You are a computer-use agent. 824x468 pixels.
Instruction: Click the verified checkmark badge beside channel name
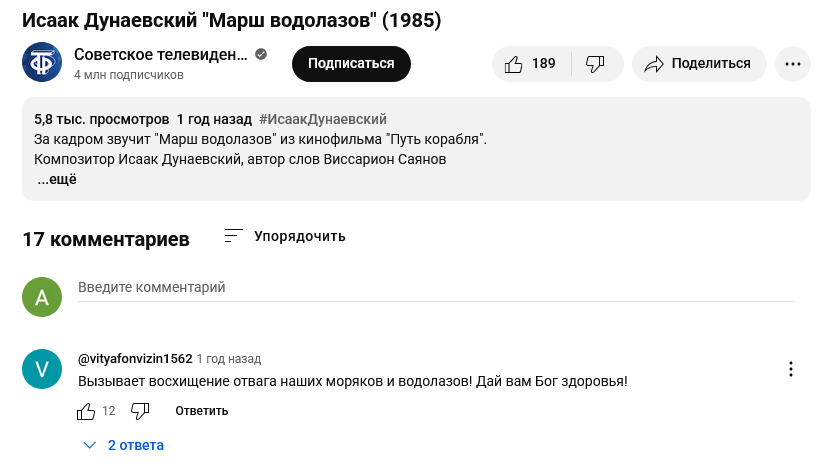pos(261,54)
